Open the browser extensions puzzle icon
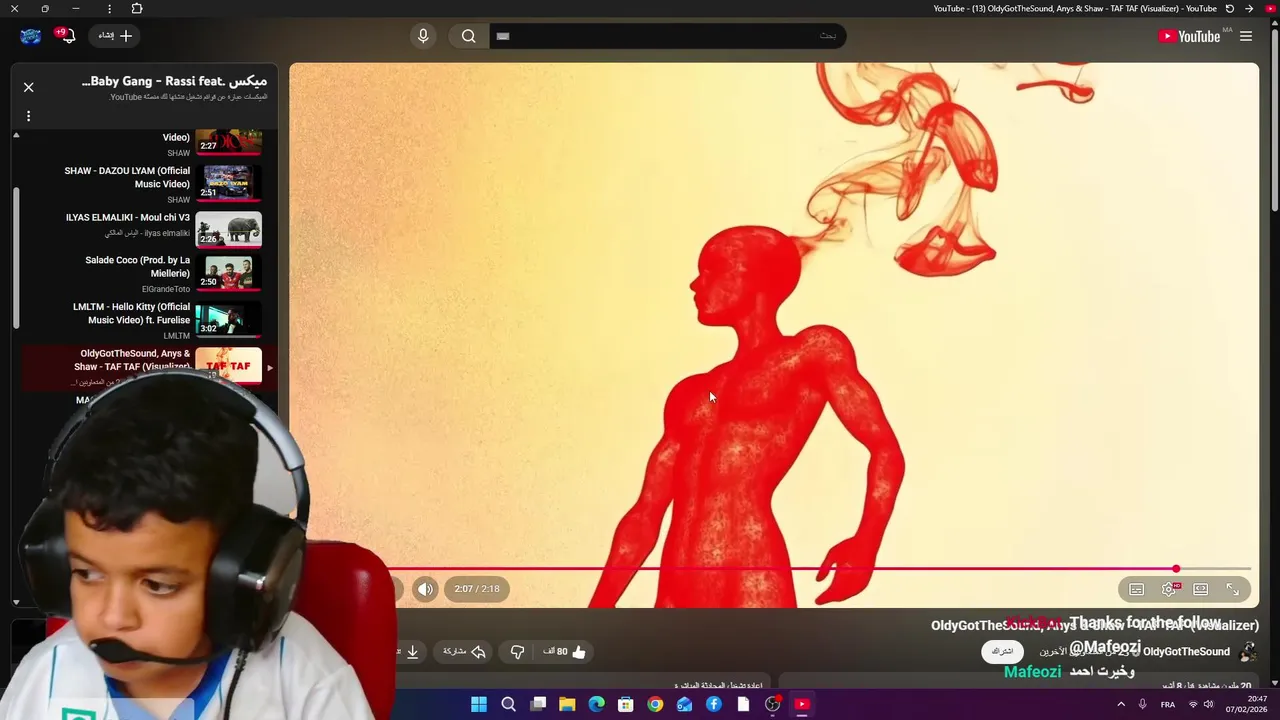 [x=137, y=9]
